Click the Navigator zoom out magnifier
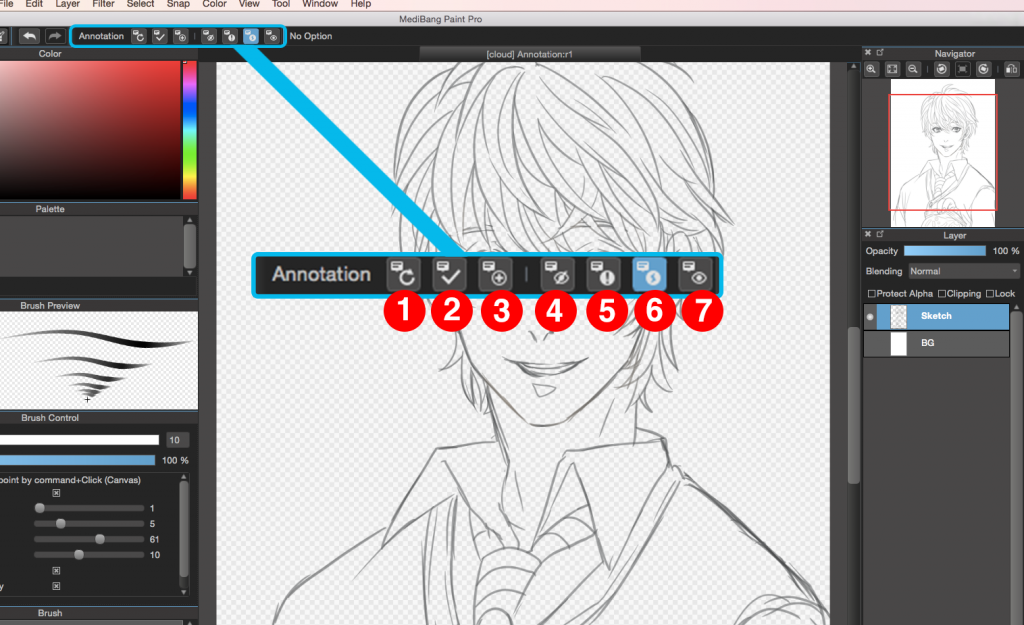The image size is (1024, 625). click(x=913, y=69)
